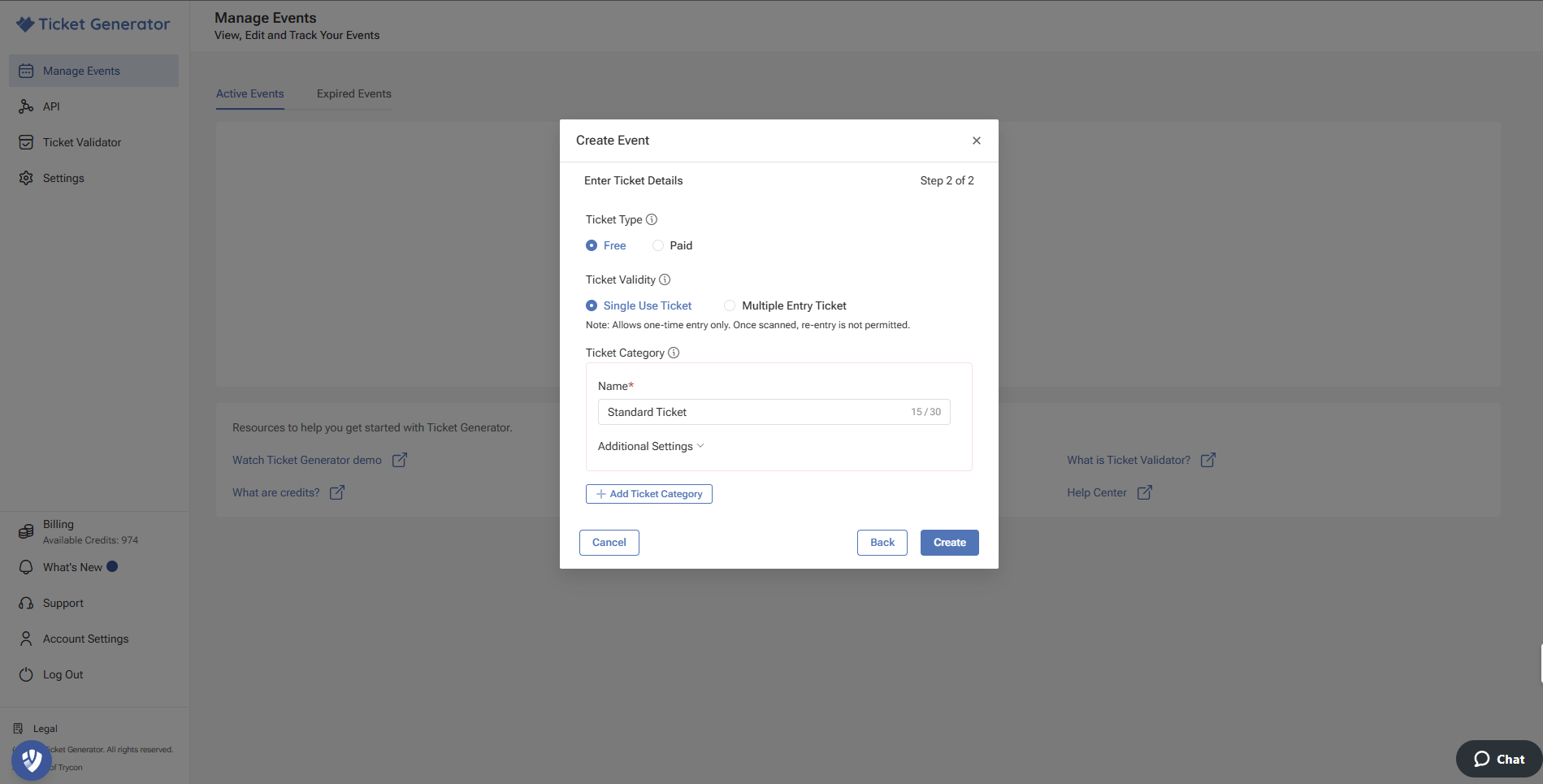Open What are credits link
The width and height of the screenshot is (1543, 784).
pos(276,492)
